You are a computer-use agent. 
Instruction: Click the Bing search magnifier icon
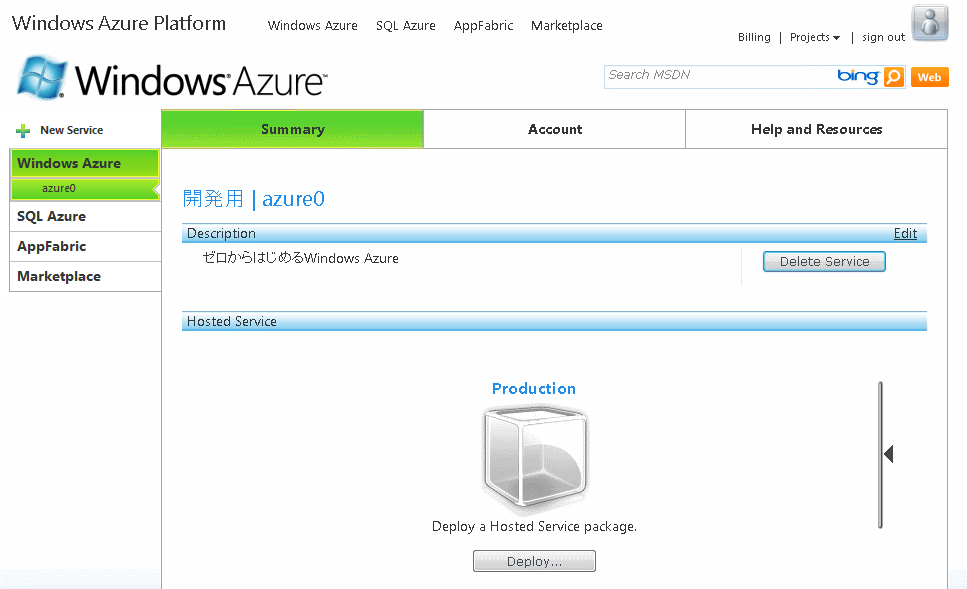coord(894,77)
